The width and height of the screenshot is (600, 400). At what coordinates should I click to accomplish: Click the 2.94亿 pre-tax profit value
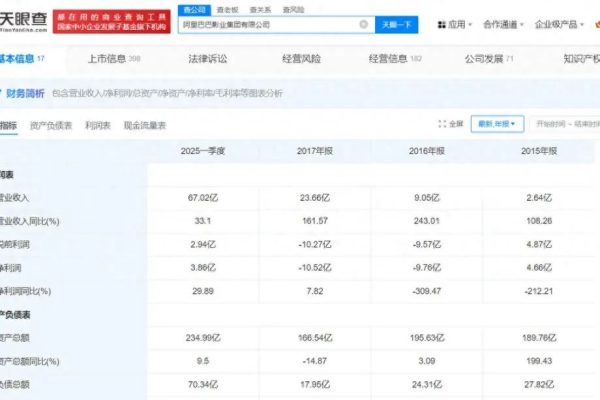[203, 245]
